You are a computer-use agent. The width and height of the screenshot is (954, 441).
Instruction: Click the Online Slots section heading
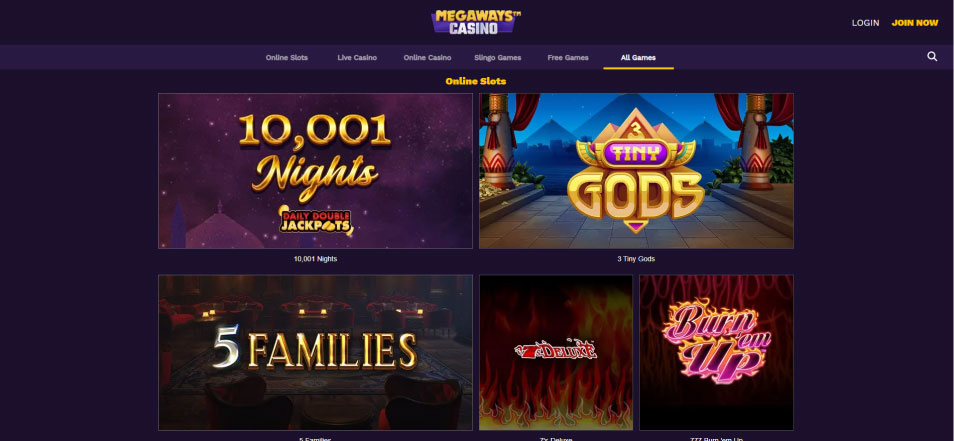point(476,81)
